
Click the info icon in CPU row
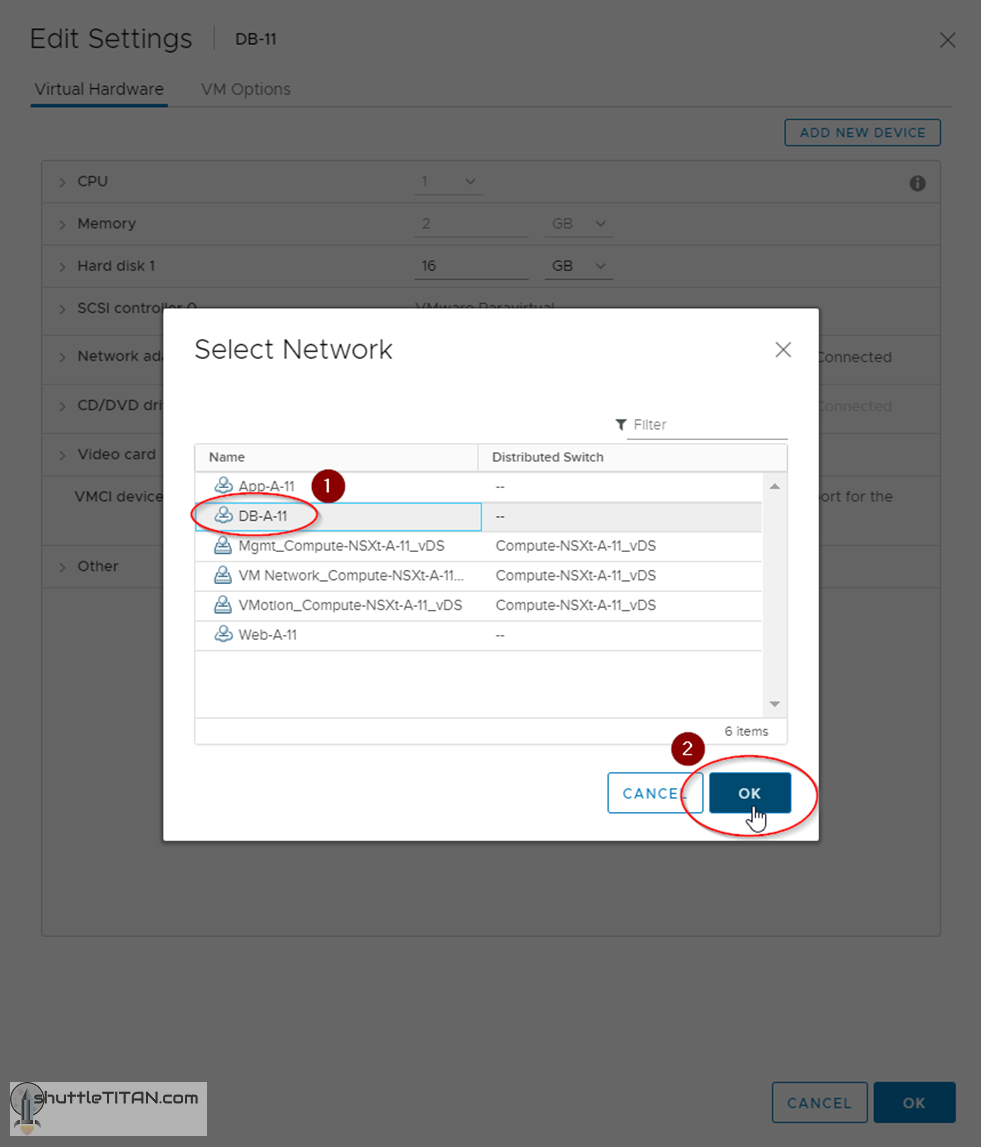pyautogui.click(x=917, y=183)
